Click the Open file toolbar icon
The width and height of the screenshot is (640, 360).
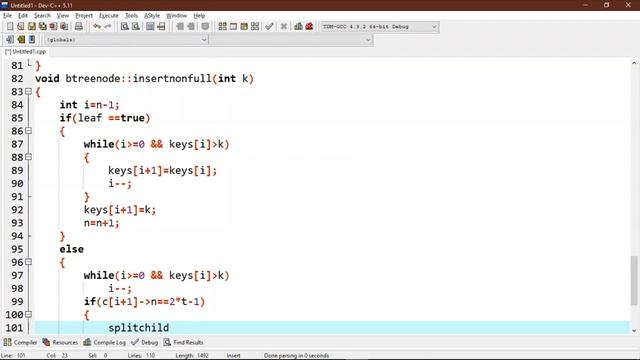(x=21, y=27)
